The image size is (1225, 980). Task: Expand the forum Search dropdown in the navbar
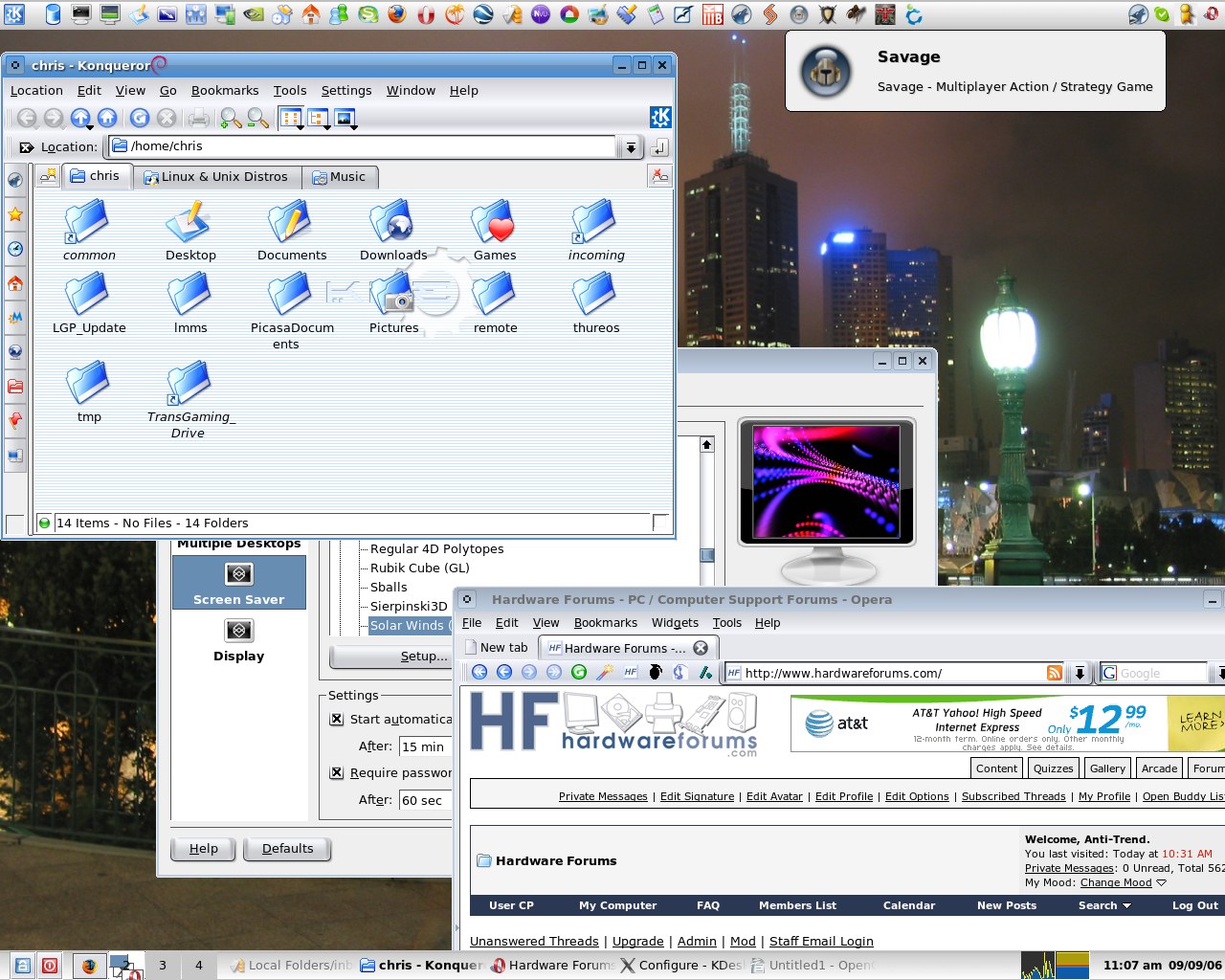coord(1126,905)
